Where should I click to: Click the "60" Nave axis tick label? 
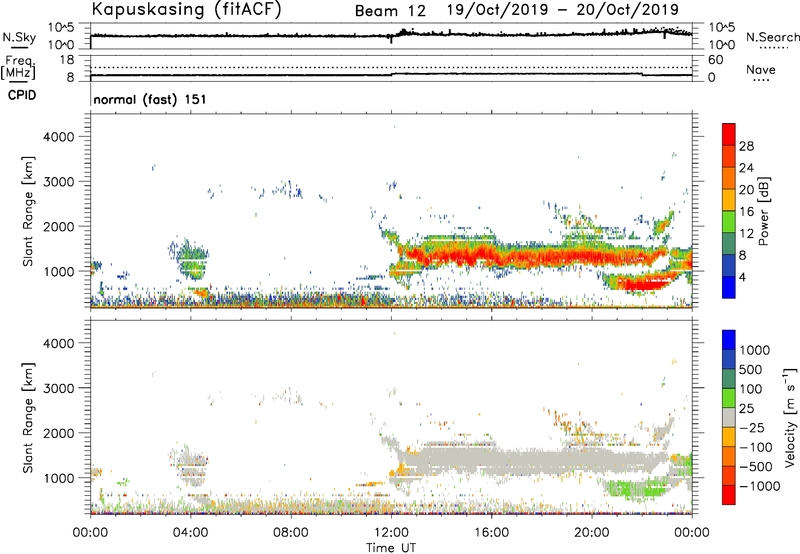point(715,59)
